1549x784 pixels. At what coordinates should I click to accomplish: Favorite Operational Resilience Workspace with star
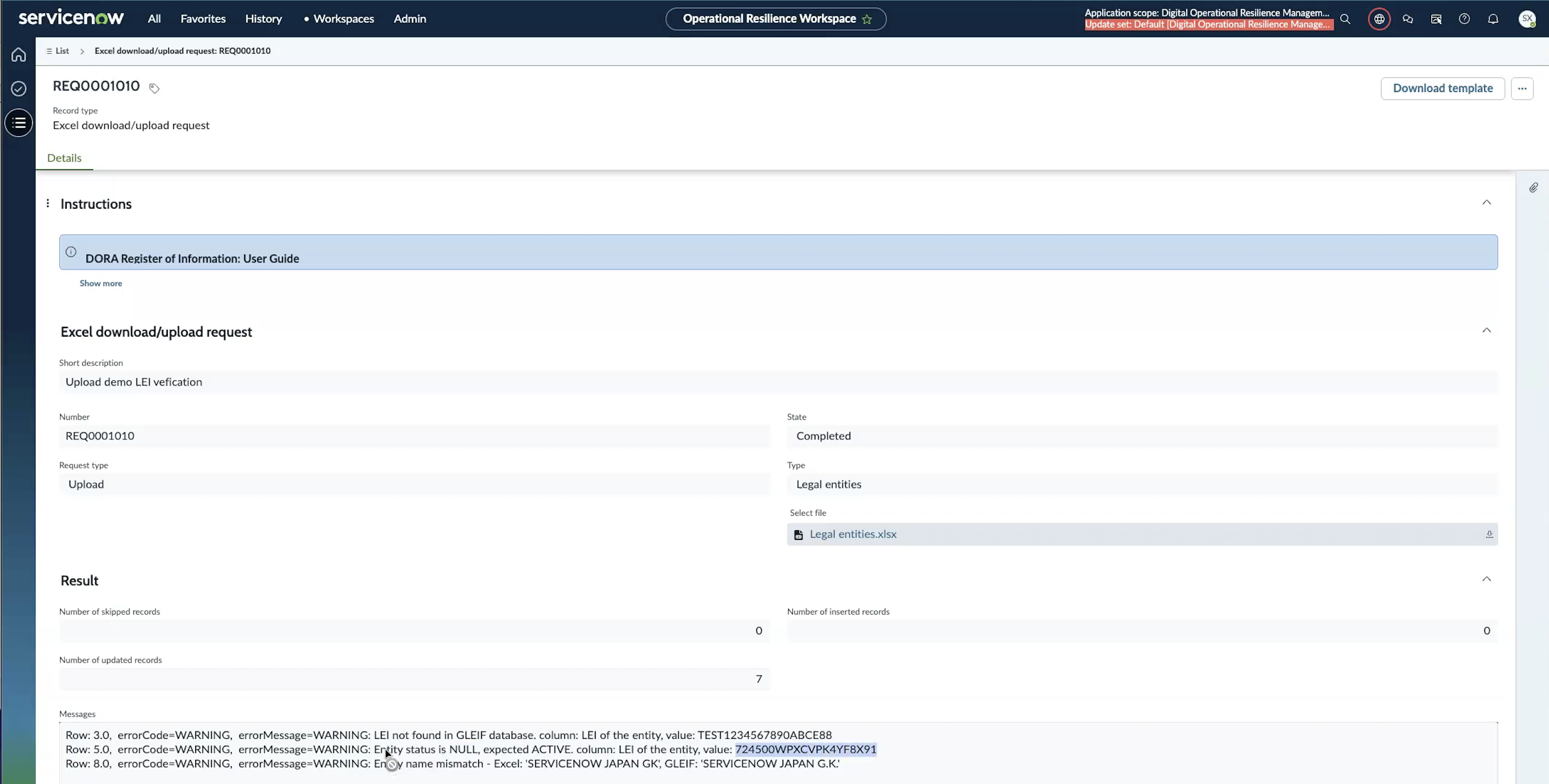pos(866,19)
